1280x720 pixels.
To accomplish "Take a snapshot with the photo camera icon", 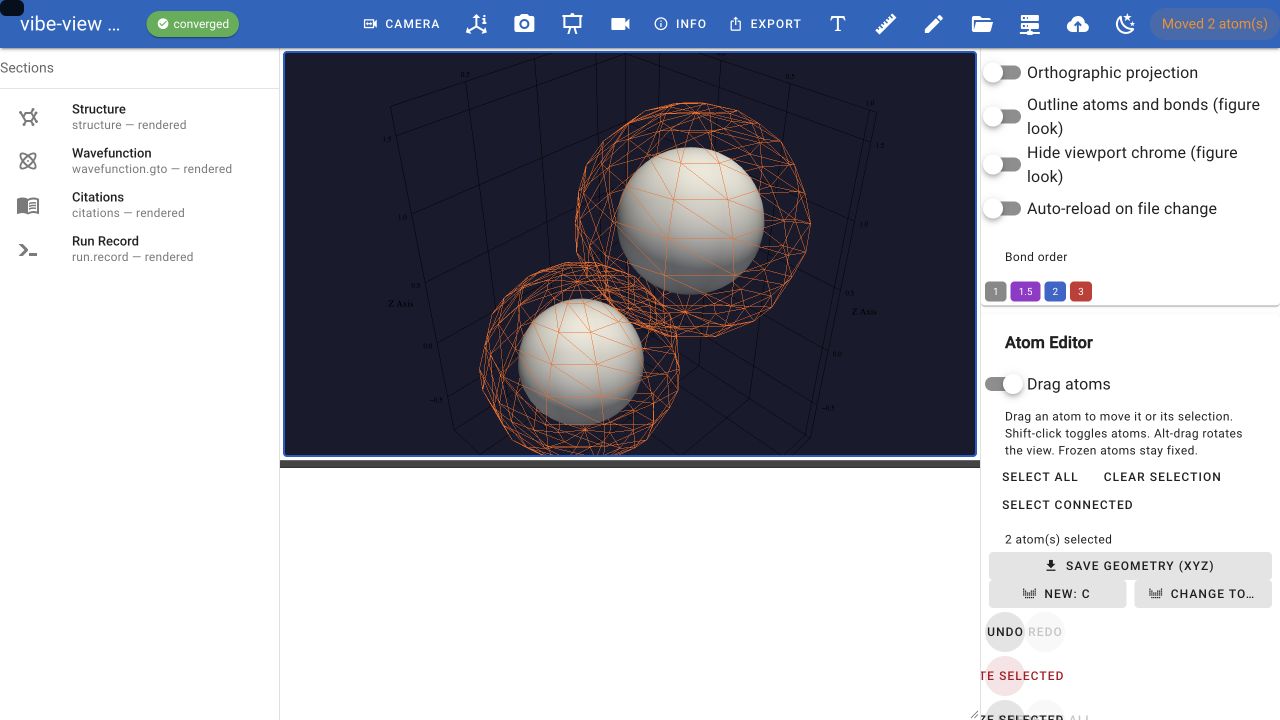I will pyautogui.click(x=524, y=24).
